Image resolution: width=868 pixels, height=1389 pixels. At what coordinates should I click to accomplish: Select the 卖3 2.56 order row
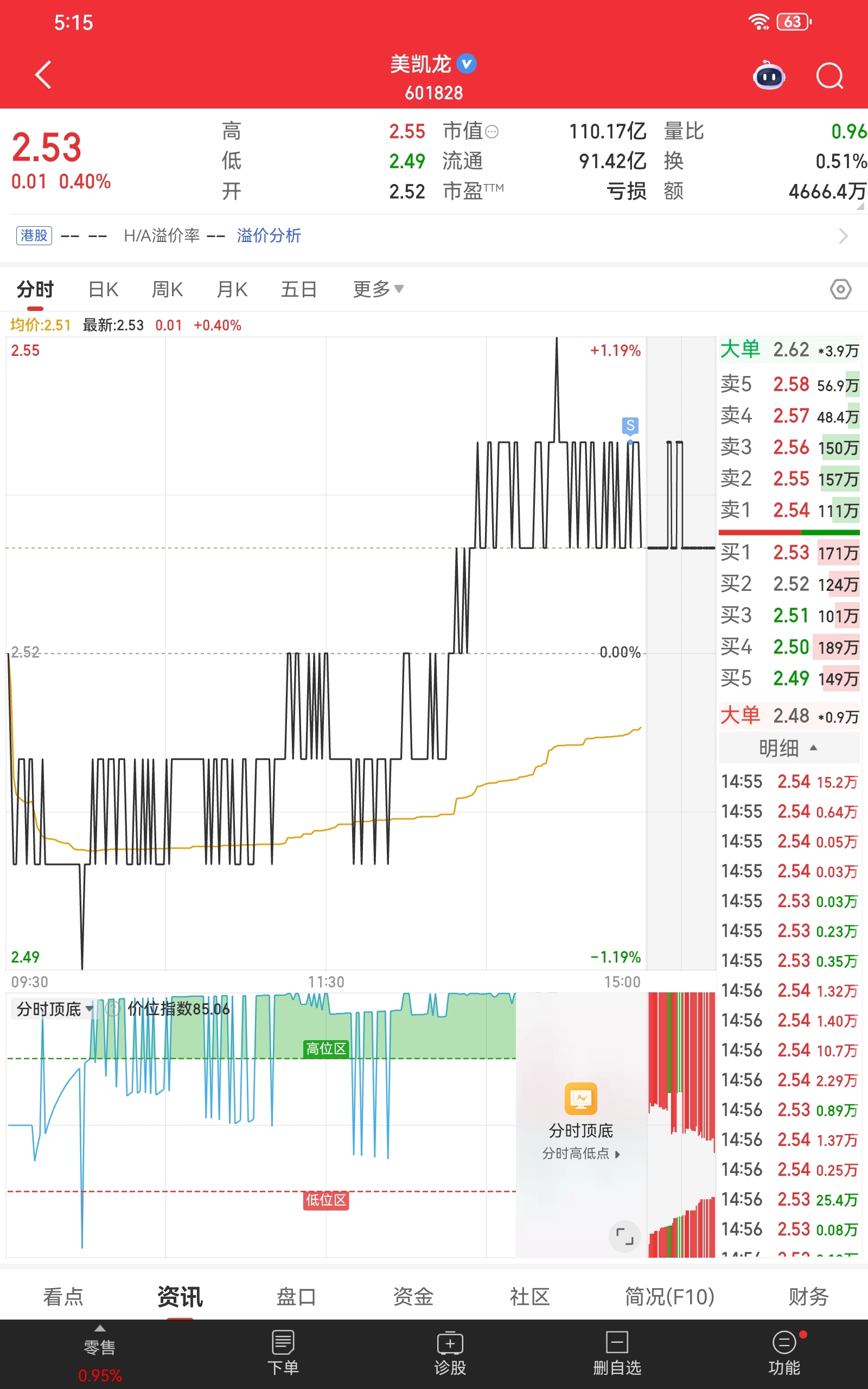(x=789, y=447)
